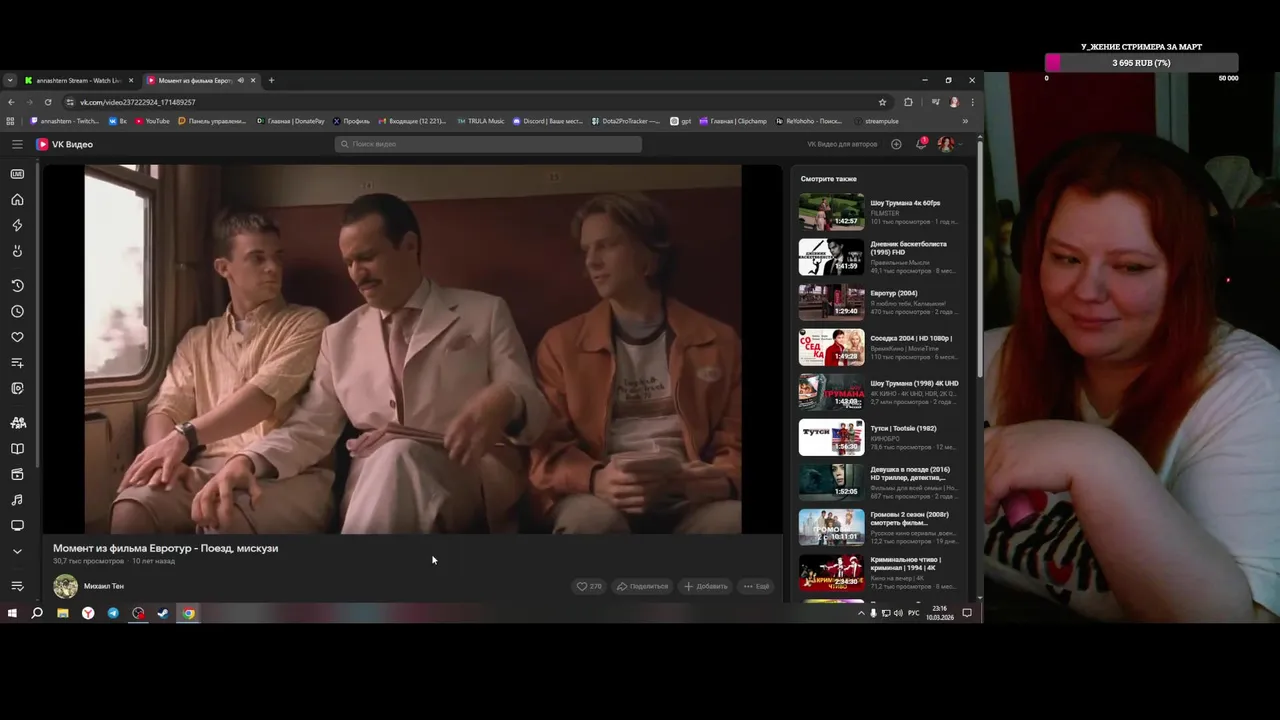Click the VK Видео logo
The image size is (1280, 720).
65,144
